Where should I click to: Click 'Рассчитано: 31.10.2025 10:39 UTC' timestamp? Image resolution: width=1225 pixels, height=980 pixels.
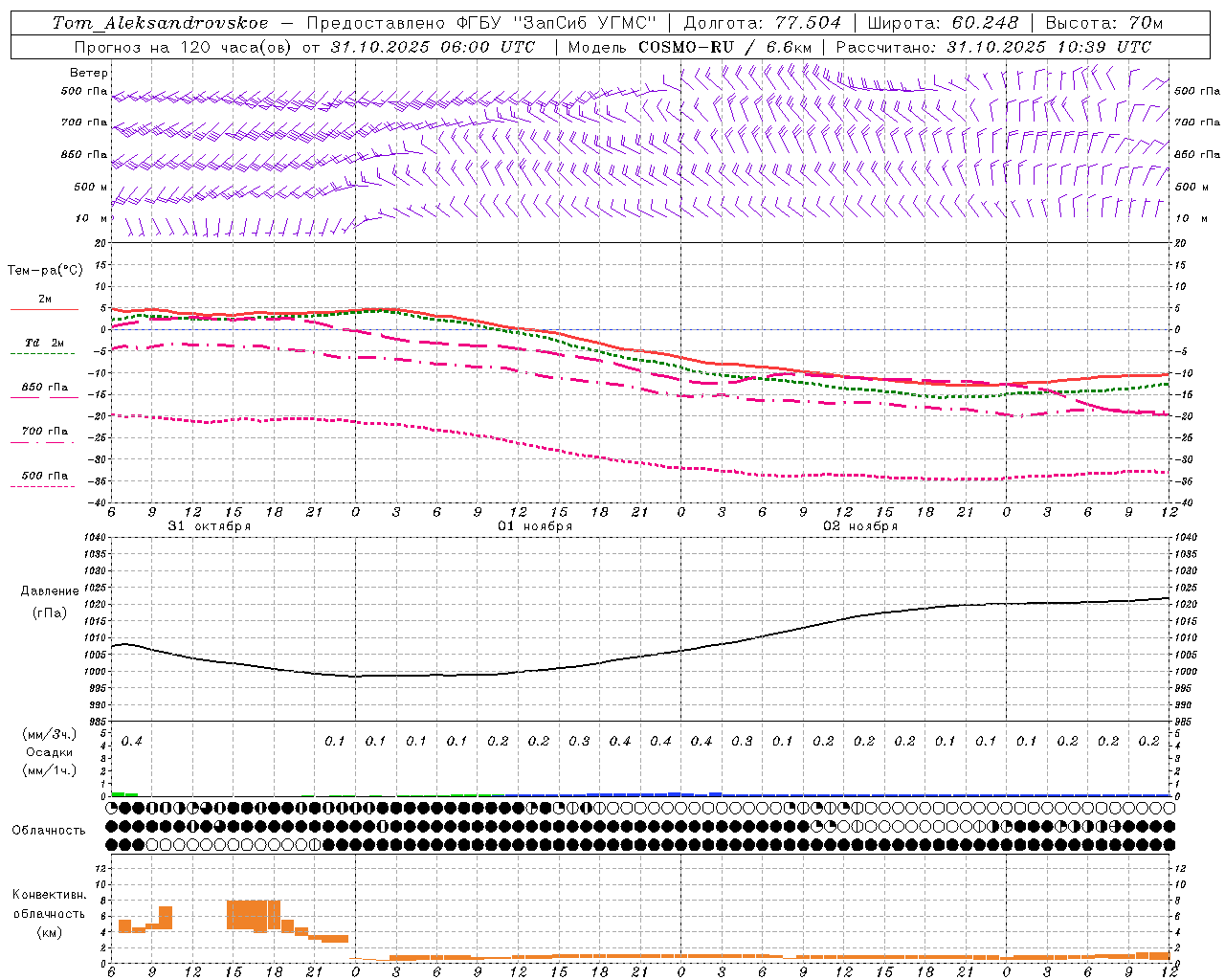coord(993,47)
